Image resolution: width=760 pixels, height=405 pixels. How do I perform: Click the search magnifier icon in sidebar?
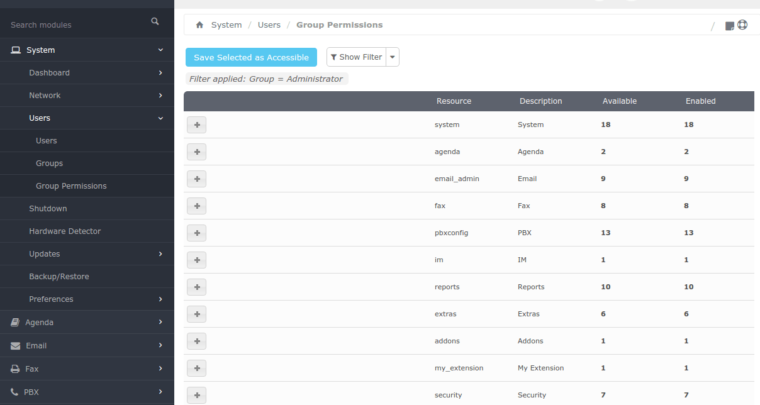pyautogui.click(x=154, y=21)
